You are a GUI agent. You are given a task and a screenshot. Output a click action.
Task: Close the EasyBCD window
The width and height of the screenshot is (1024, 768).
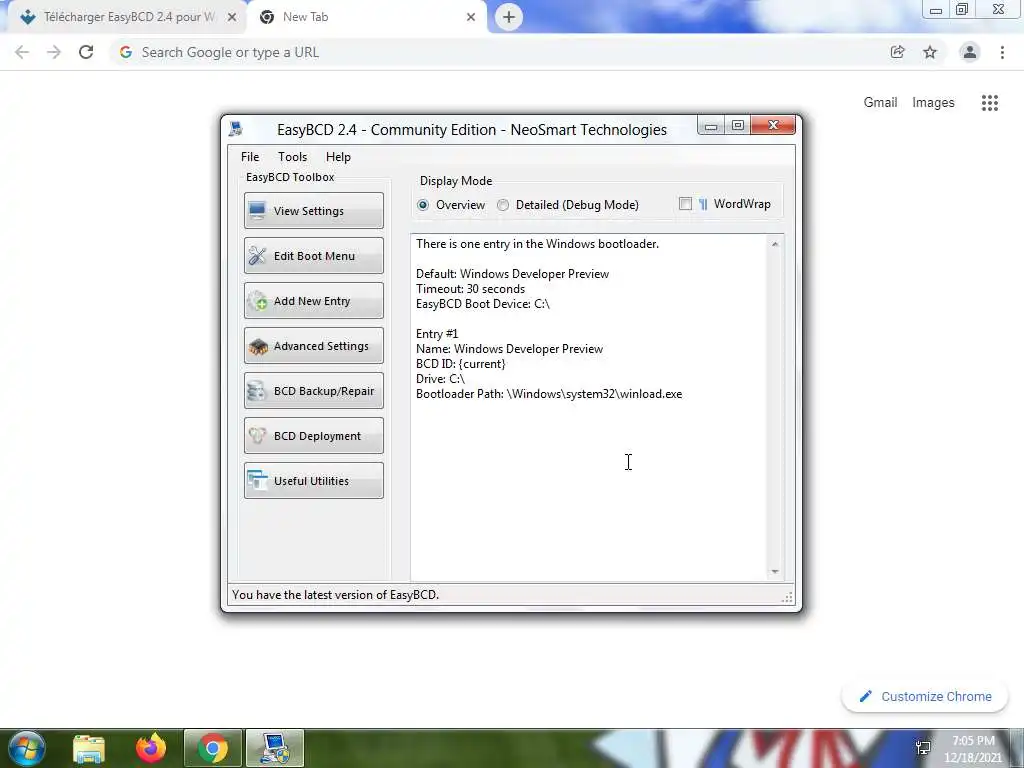click(x=773, y=125)
